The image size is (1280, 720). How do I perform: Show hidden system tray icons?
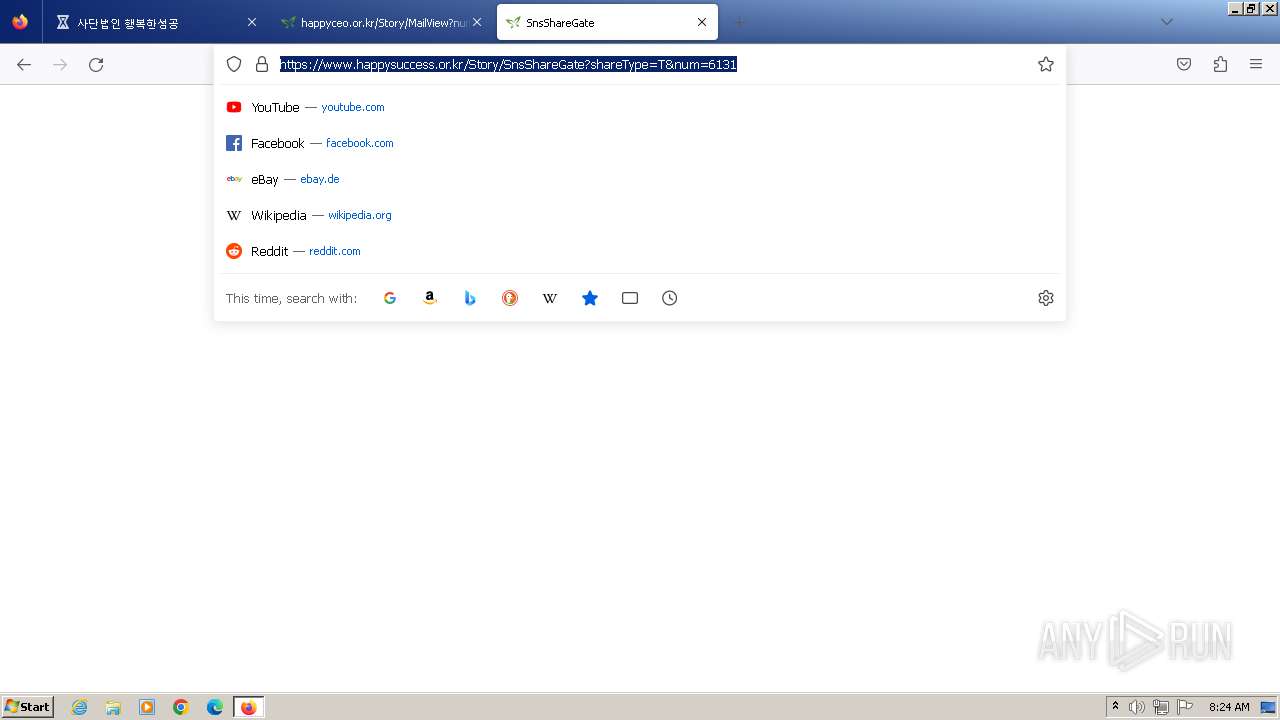(x=1116, y=707)
